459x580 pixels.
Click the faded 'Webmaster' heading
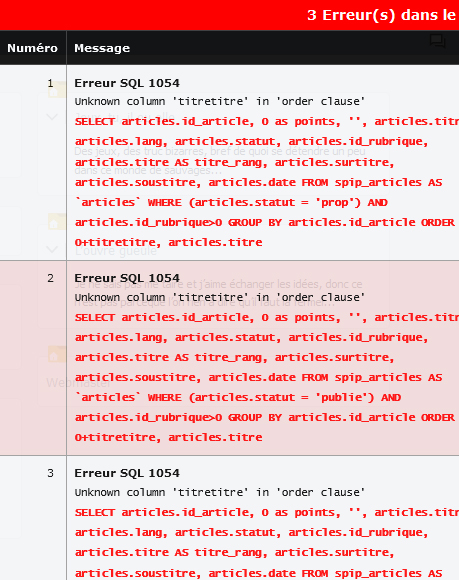[x=78, y=382]
